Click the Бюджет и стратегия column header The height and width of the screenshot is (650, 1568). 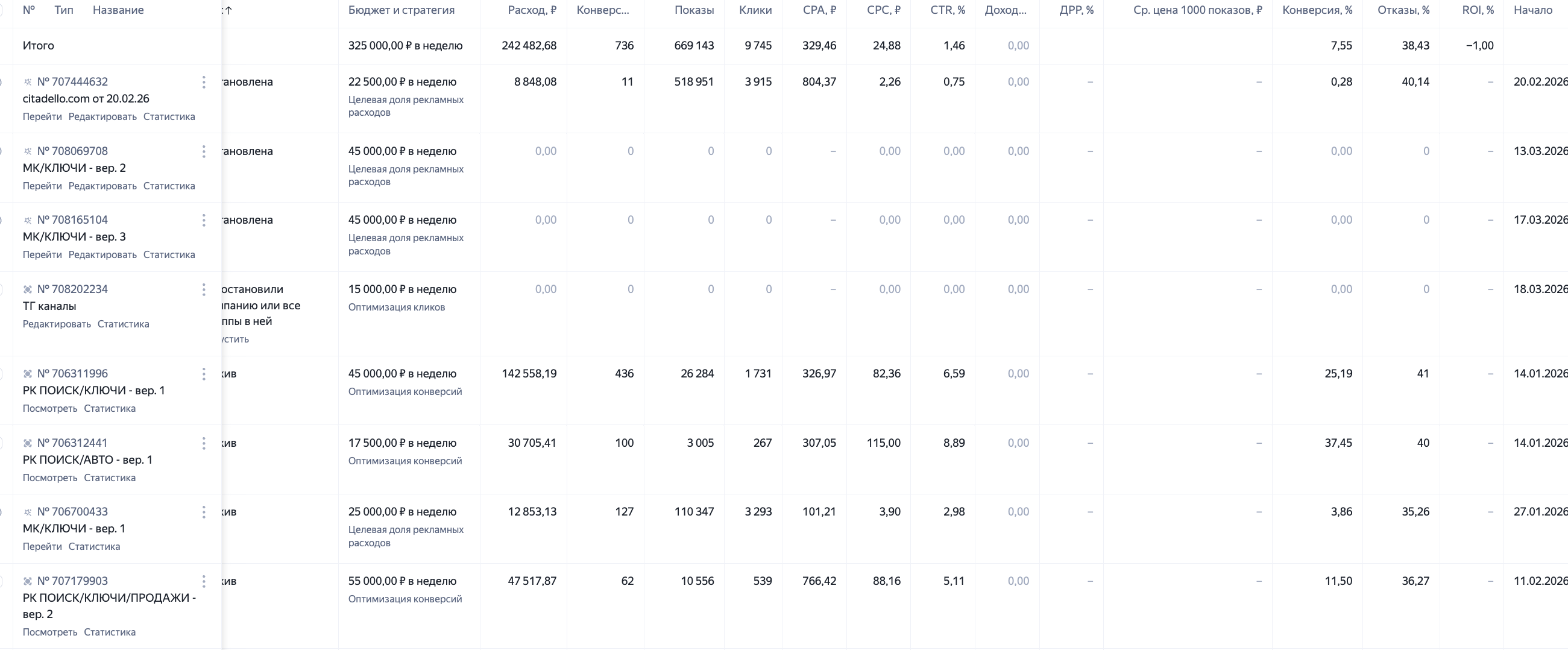coord(401,10)
